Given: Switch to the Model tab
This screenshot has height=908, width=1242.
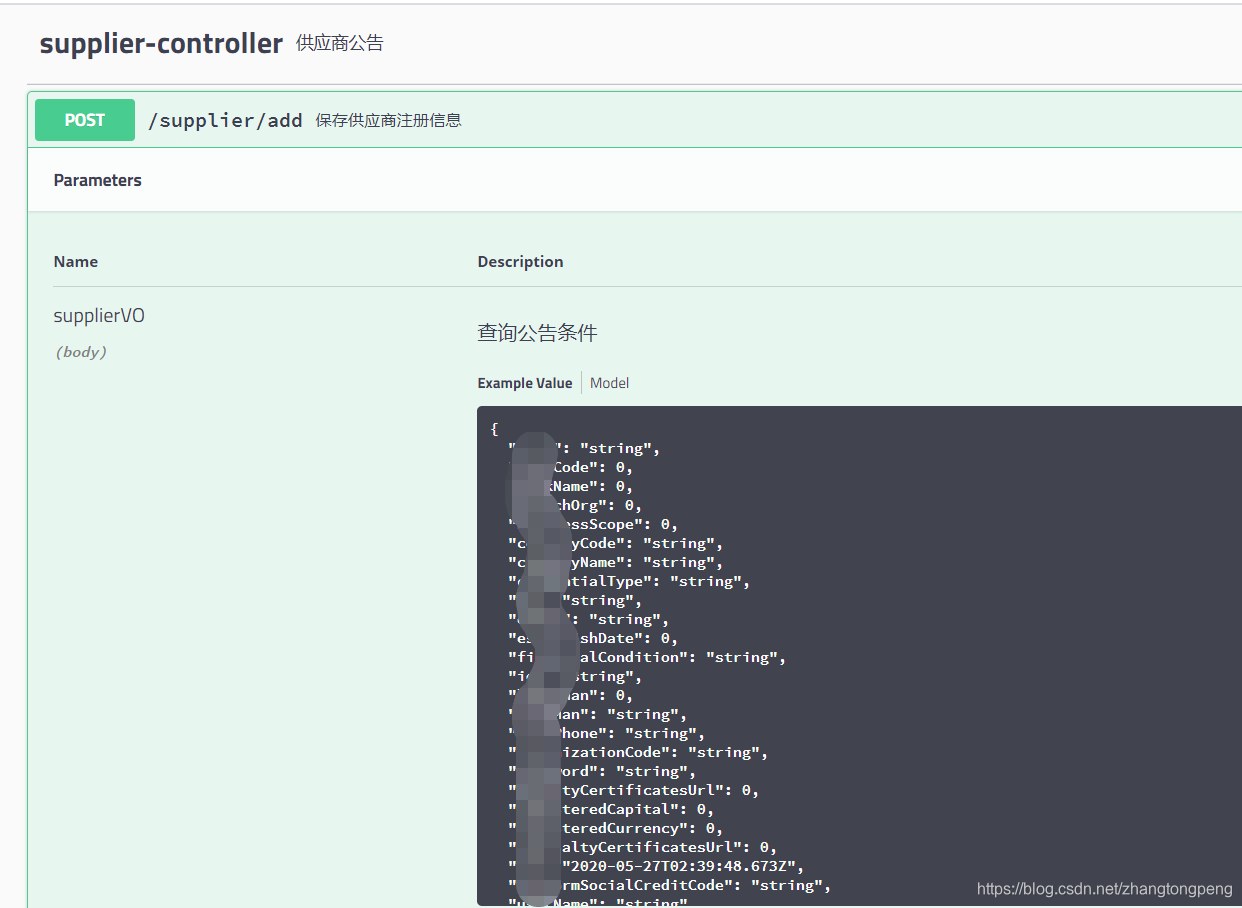Looking at the screenshot, I should click(x=609, y=382).
